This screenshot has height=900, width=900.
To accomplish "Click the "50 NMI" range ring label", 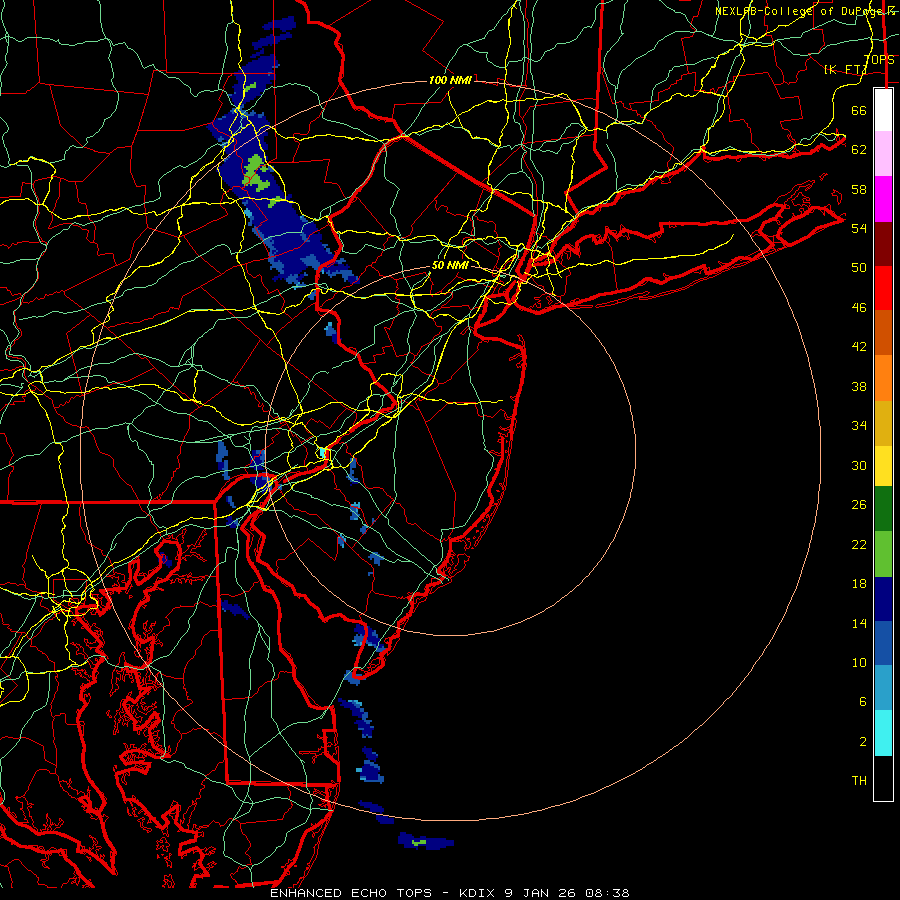I will [449, 265].
